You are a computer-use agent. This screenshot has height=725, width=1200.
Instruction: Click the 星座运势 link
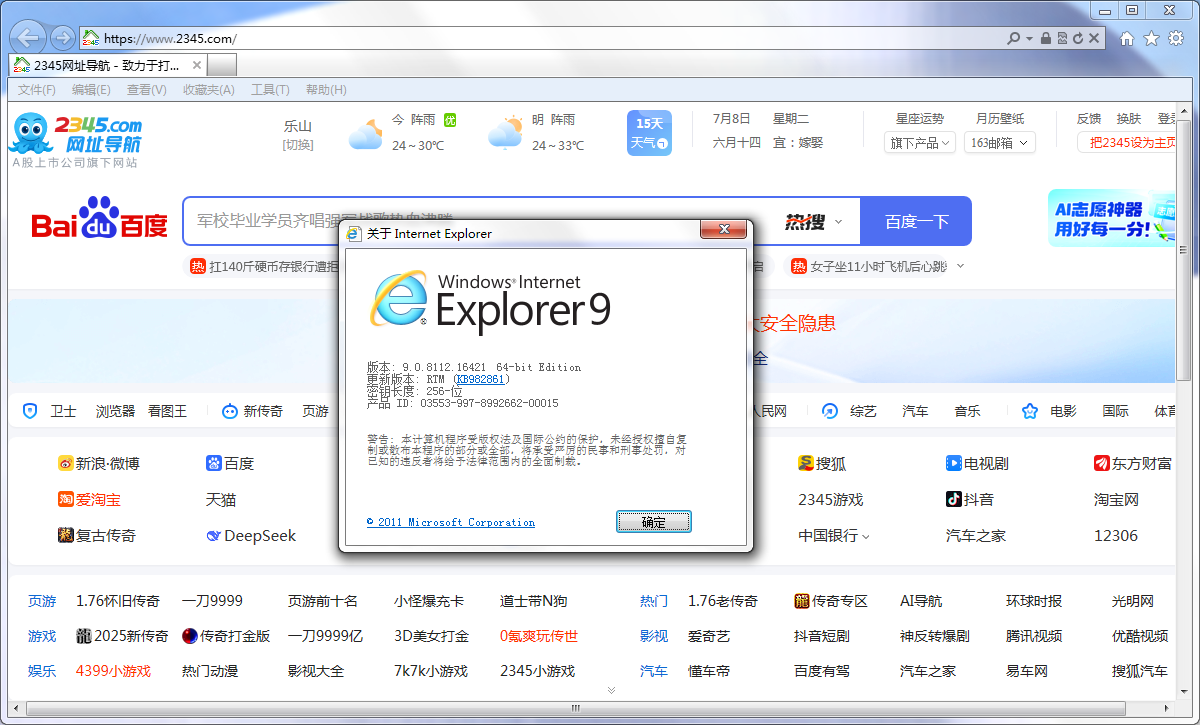point(920,119)
